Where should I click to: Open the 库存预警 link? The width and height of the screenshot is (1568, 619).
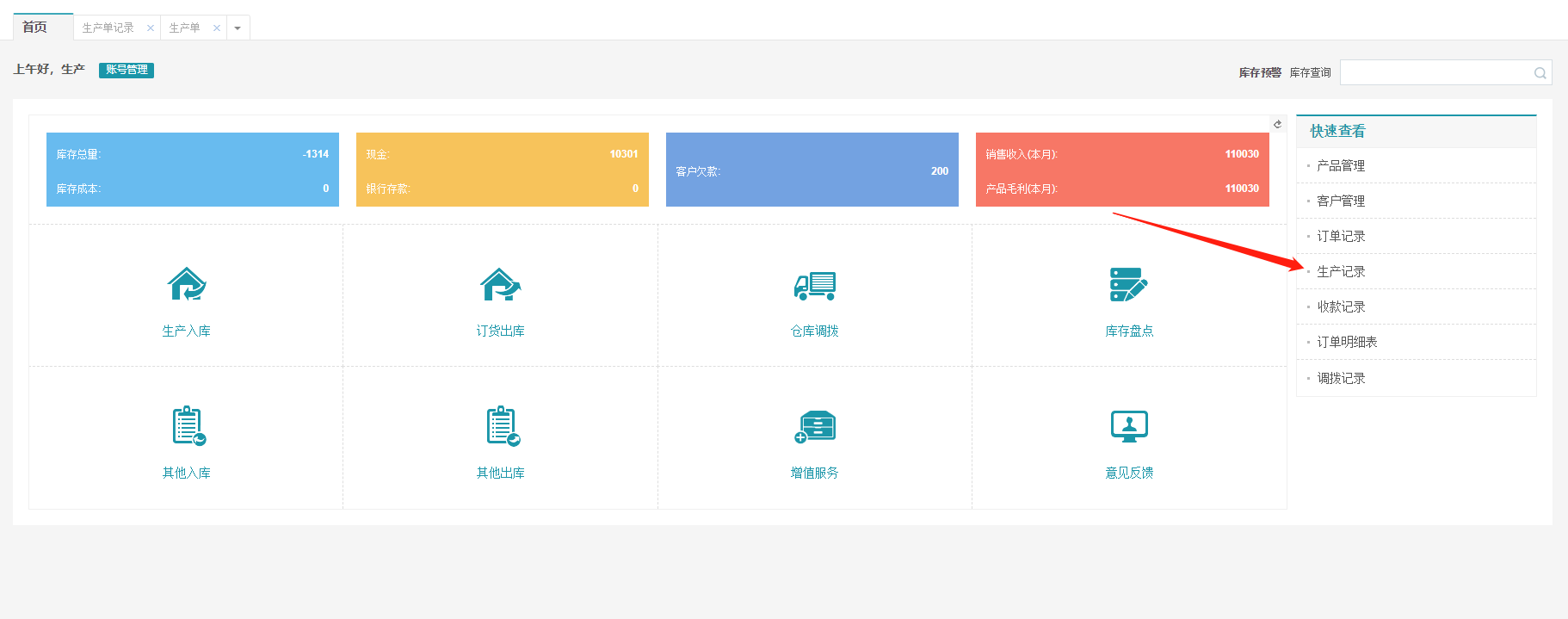tap(1260, 73)
